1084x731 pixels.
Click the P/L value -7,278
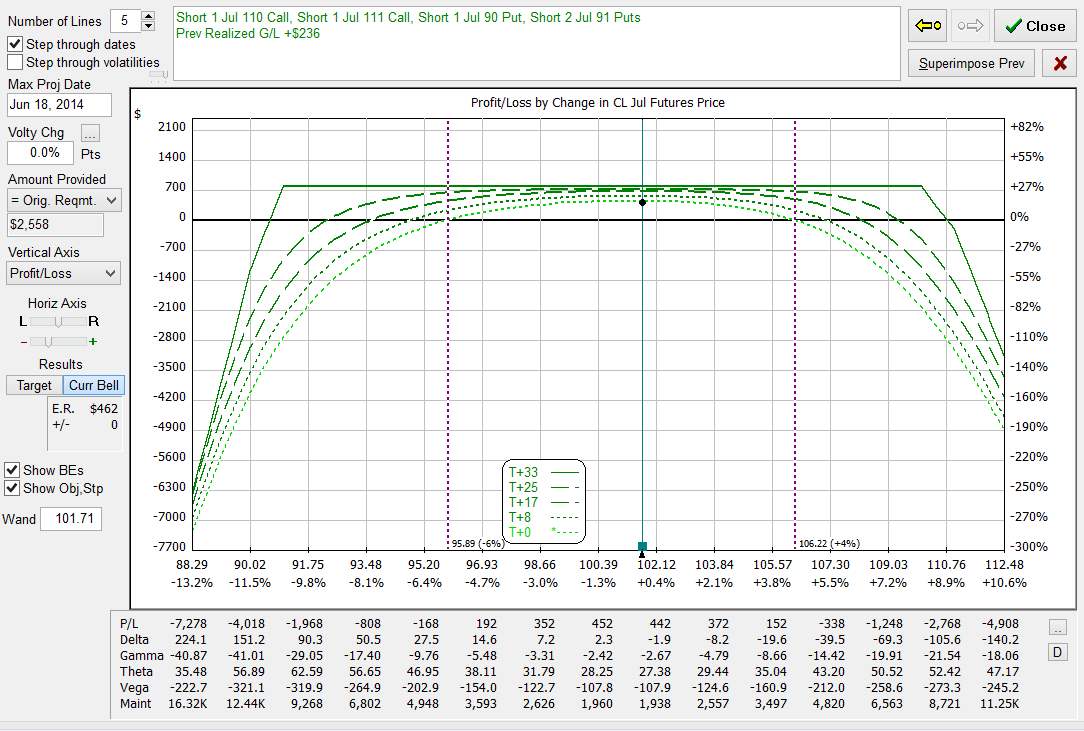point(189,624)
